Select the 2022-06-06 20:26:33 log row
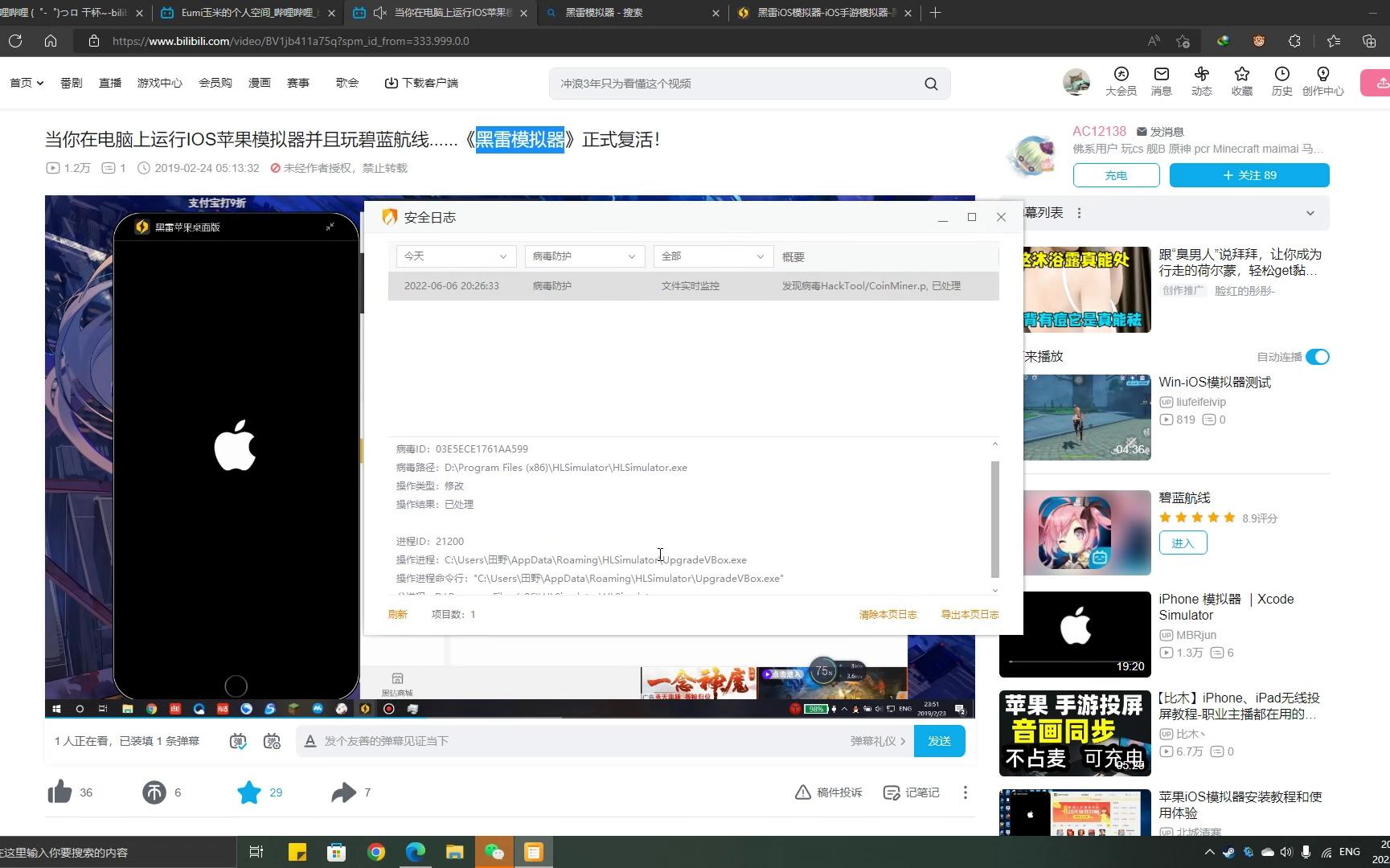 point(694,285)
